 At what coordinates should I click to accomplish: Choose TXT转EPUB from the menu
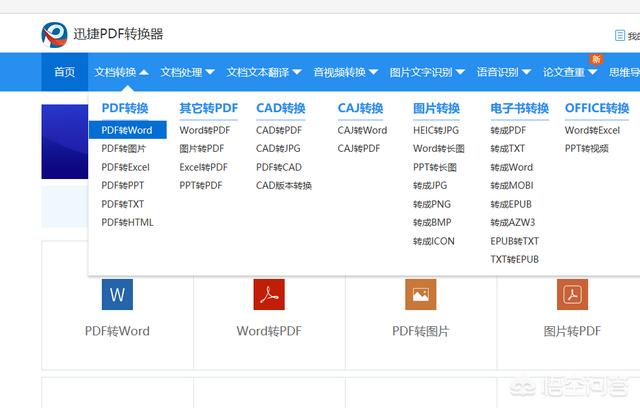(x=514, y=259)
